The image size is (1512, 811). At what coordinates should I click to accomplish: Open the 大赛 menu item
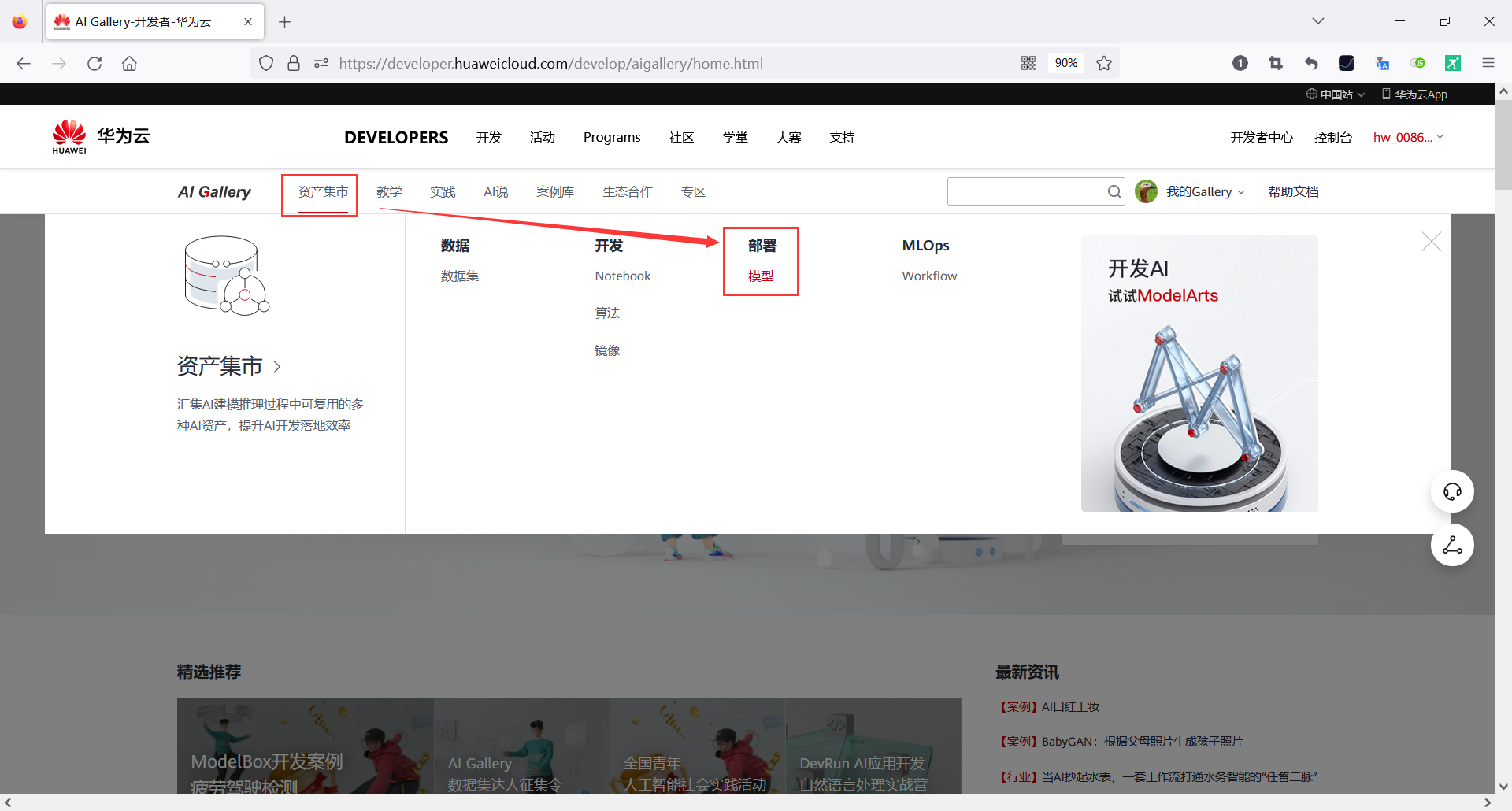pyautogui.click(x=788, y=137)
